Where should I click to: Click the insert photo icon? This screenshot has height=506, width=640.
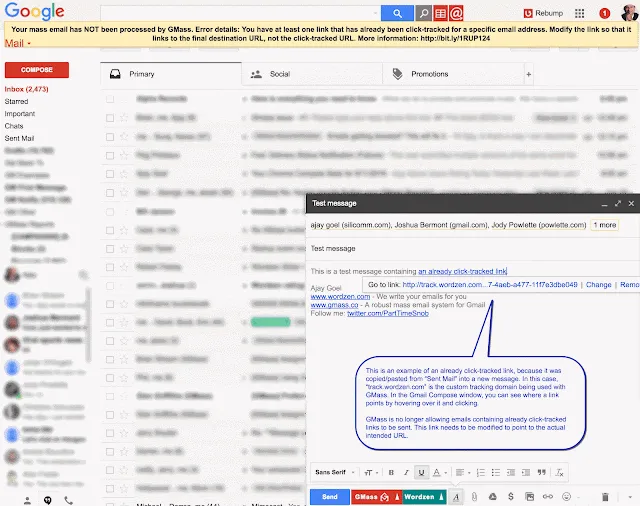tap(529, 497)
